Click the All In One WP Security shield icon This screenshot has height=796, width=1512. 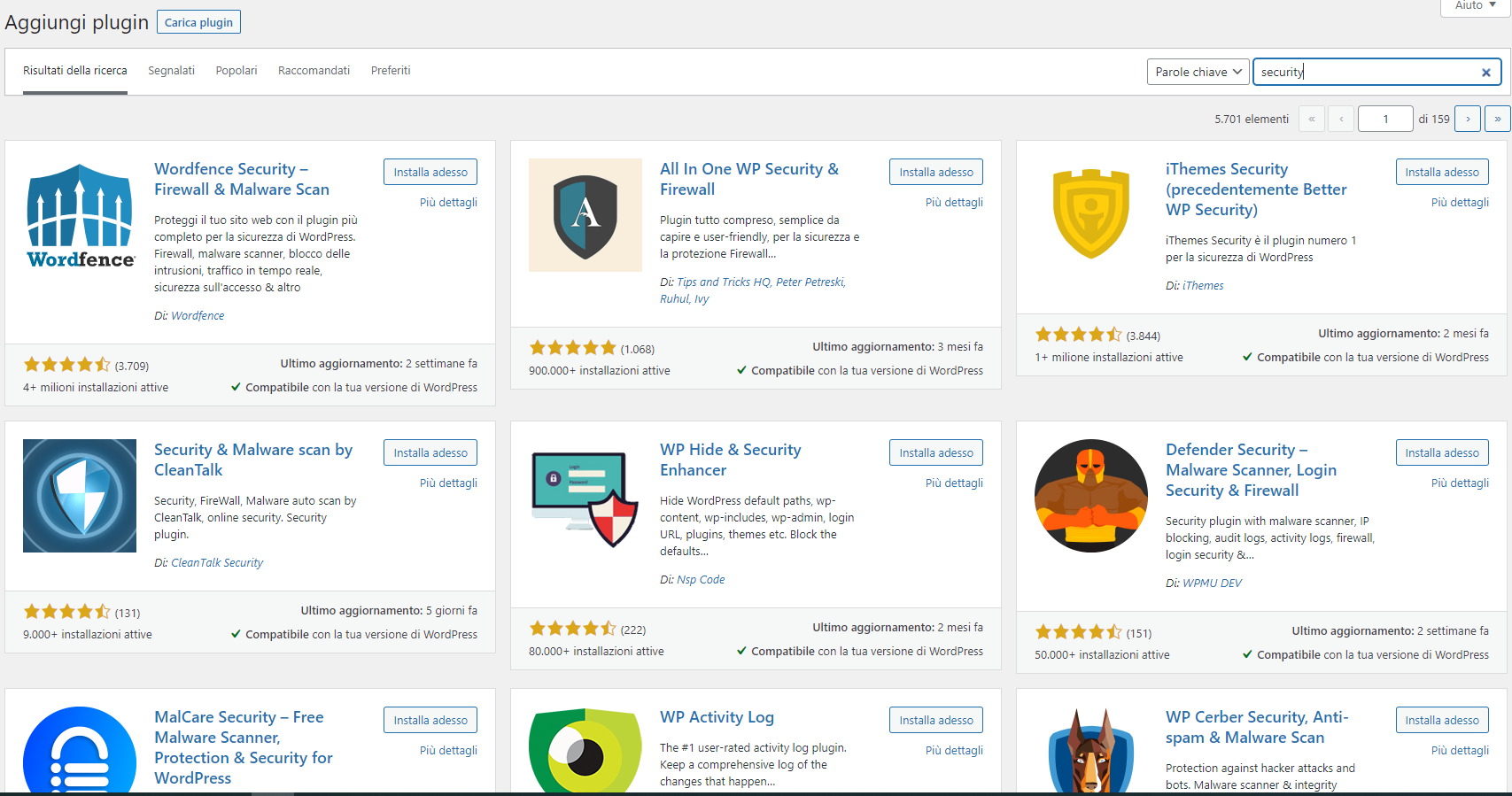coord(585,215)
